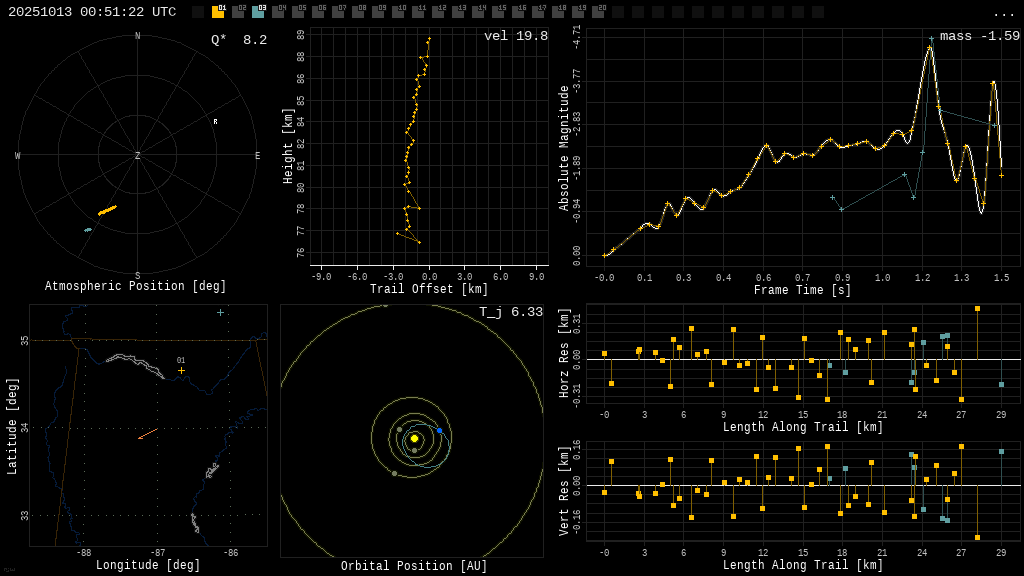This screenshot has height=576, width=1024.
Task: Click station 01 yellow cross on map
Action: (181, 370)
